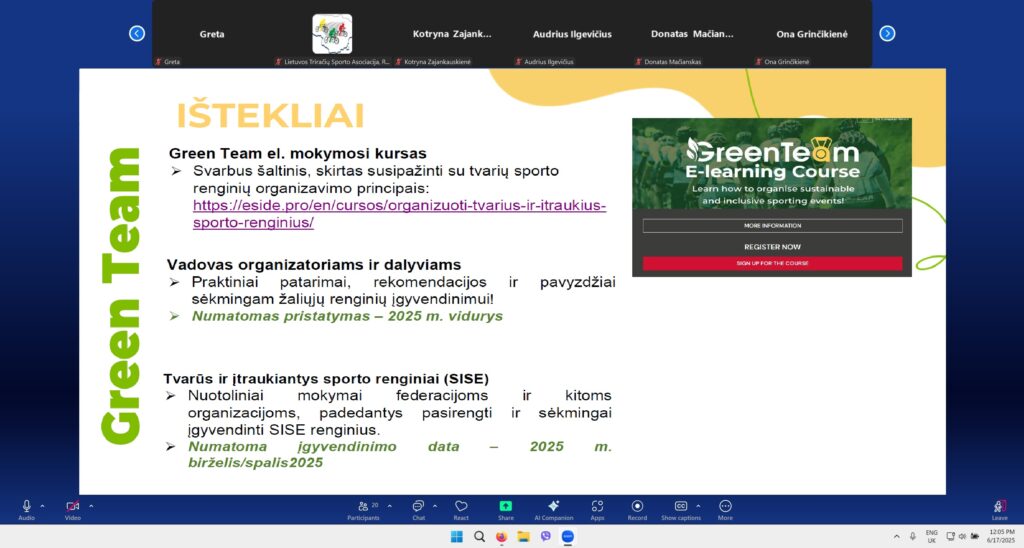Click red SIGN UP FOR THE COURSE button
Viewport: 1024px width, 548px height.
[x=773, y=263]
